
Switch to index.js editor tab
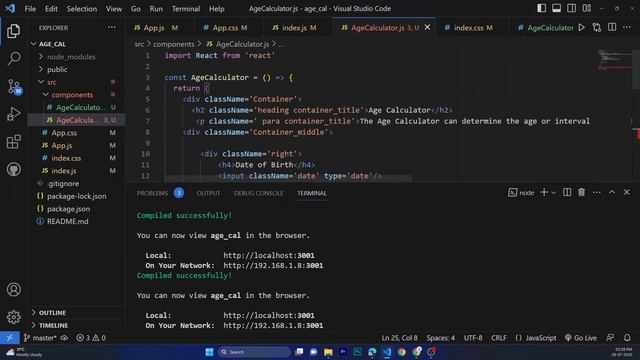[x=294, y=27]
